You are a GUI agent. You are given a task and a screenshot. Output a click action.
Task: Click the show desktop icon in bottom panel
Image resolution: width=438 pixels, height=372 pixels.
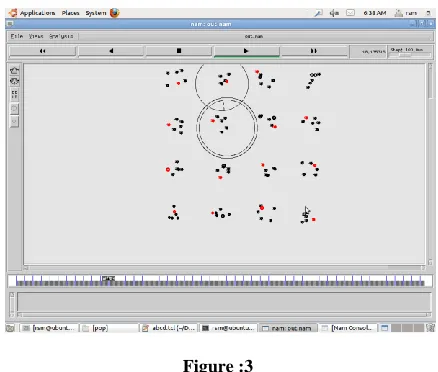pyautogui.click(x=10, y=328)
